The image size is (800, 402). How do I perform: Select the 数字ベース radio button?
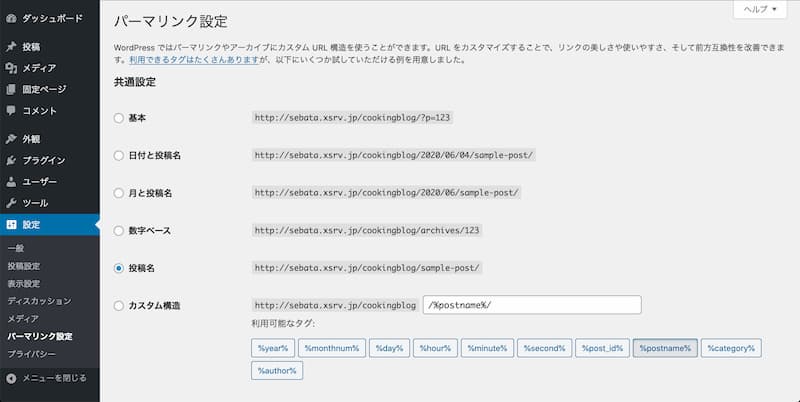pos(119,231)
